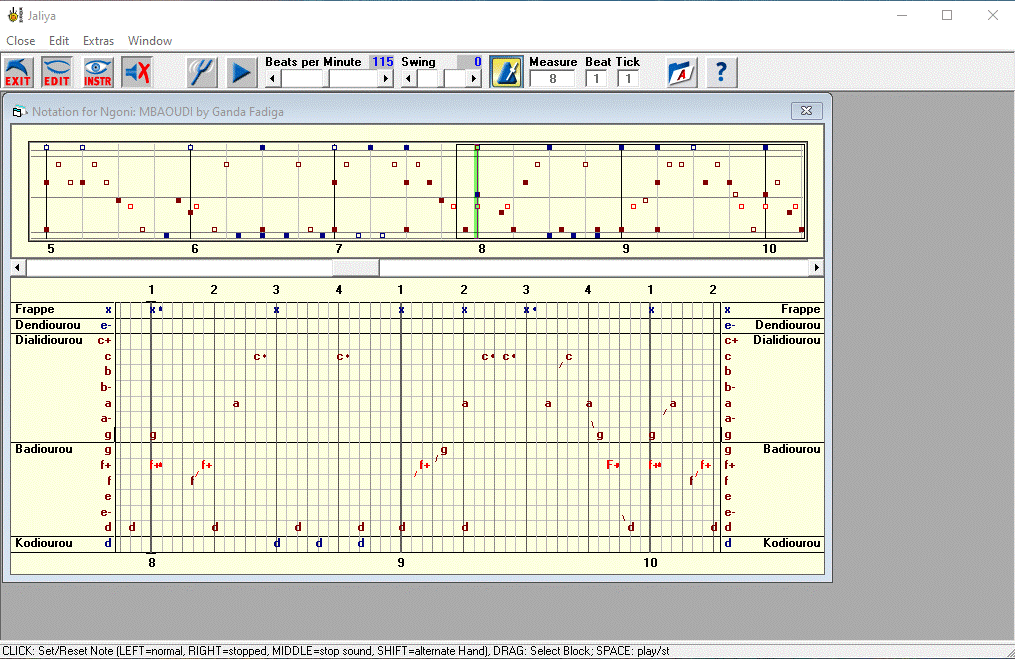Decrease Beats per Minute with left arrow
The height and width of the screenshot is (659, 1015).
(x=272, y=78)
